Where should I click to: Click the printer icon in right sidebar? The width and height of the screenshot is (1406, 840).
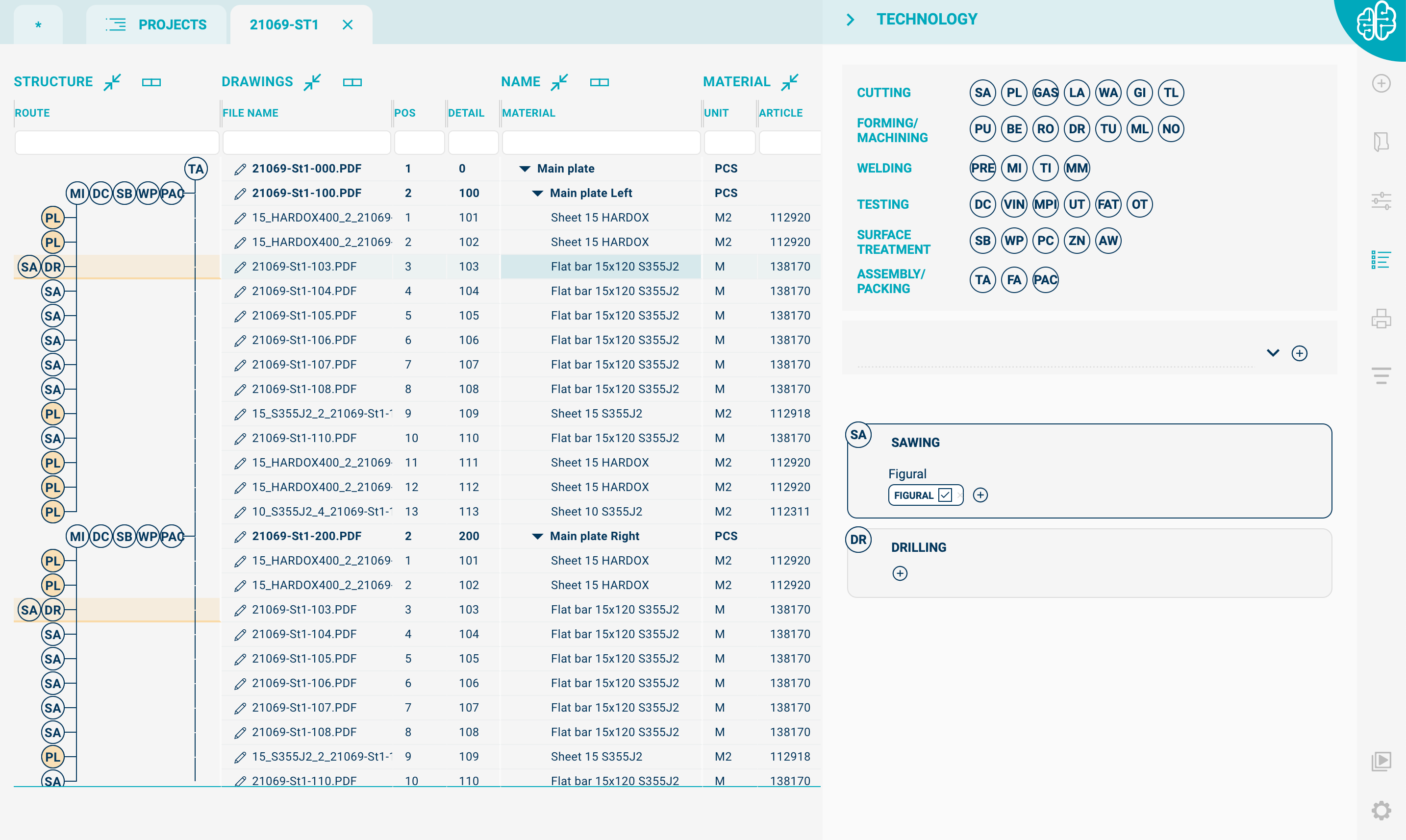pyautogui.click(x=1381, y=319)
